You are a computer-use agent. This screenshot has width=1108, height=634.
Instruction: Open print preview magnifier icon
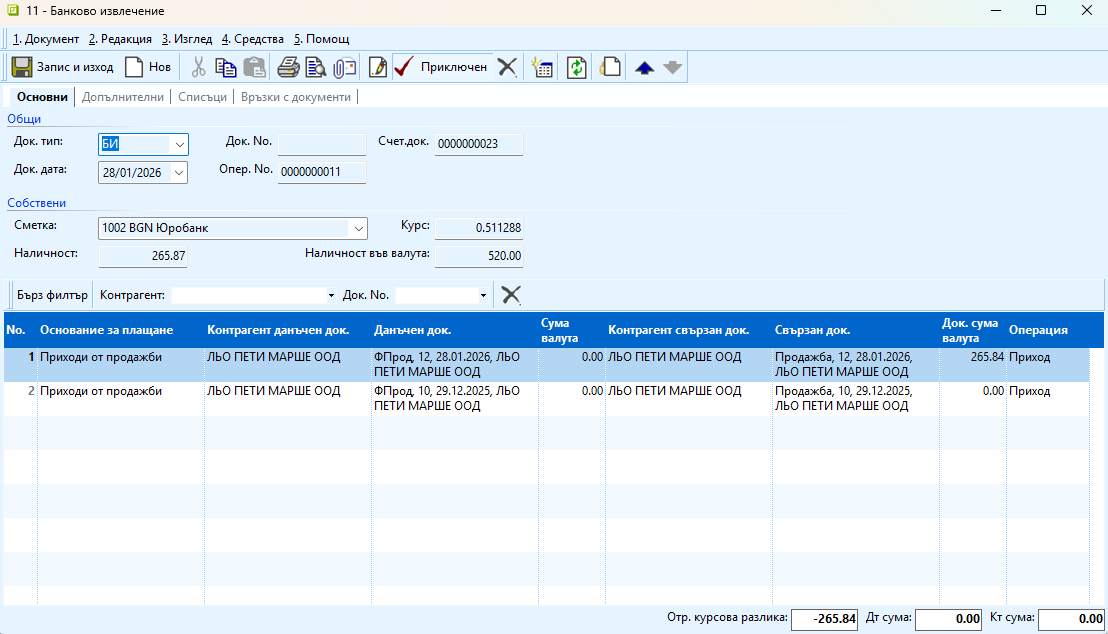316,67
